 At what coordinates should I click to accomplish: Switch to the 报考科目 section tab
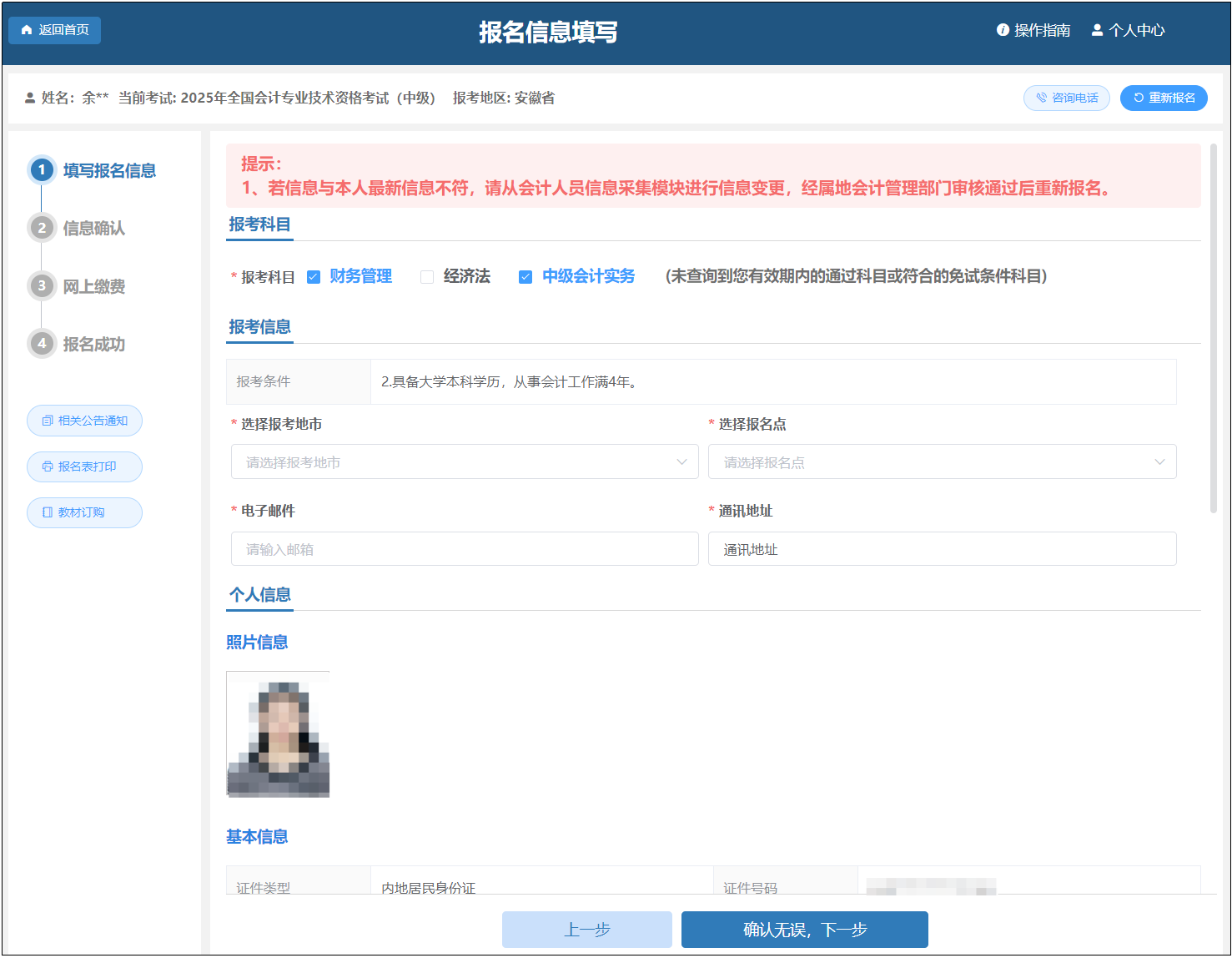259,224
